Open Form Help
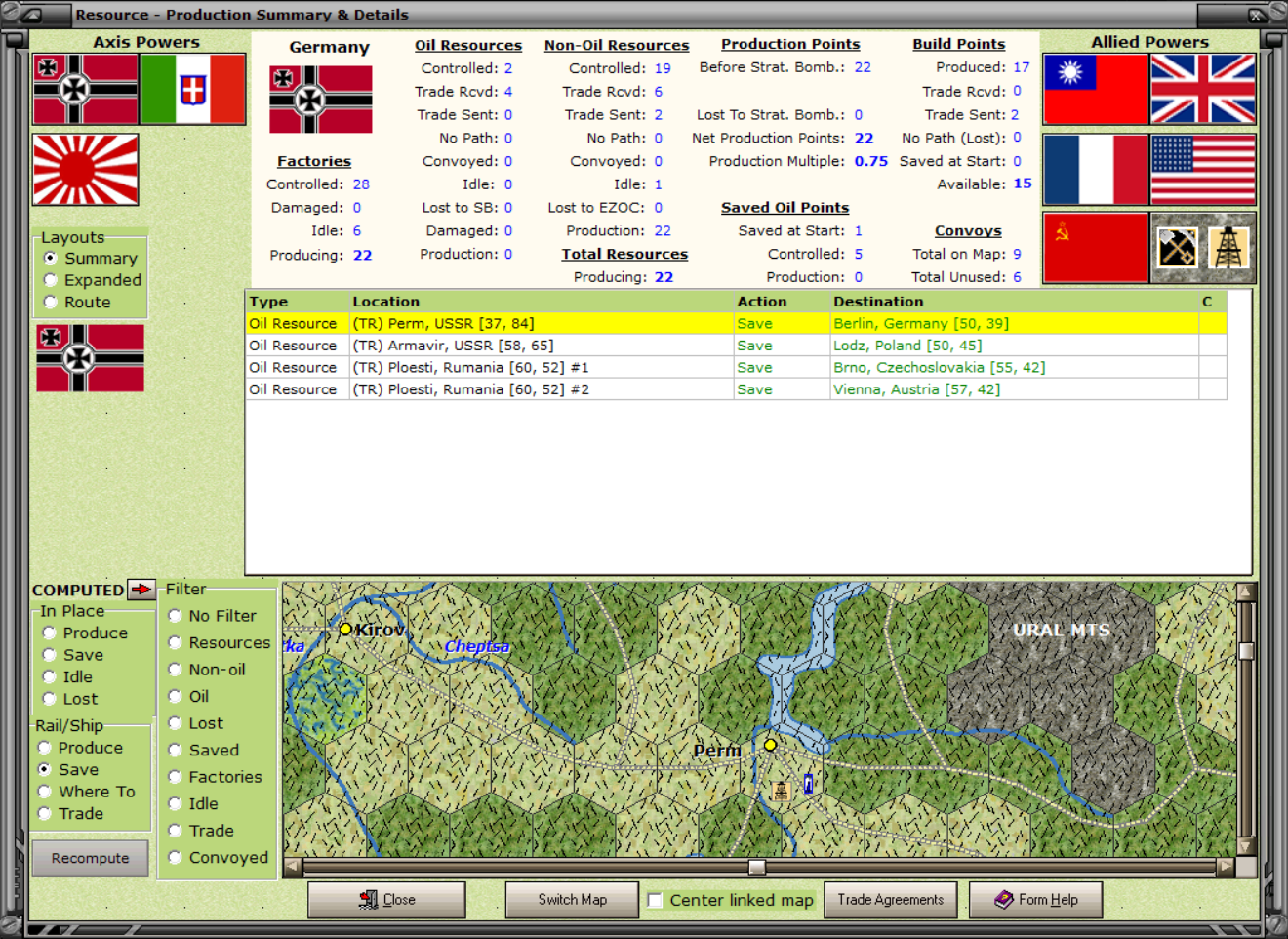1288x939 pixels. coord(1036,899)
